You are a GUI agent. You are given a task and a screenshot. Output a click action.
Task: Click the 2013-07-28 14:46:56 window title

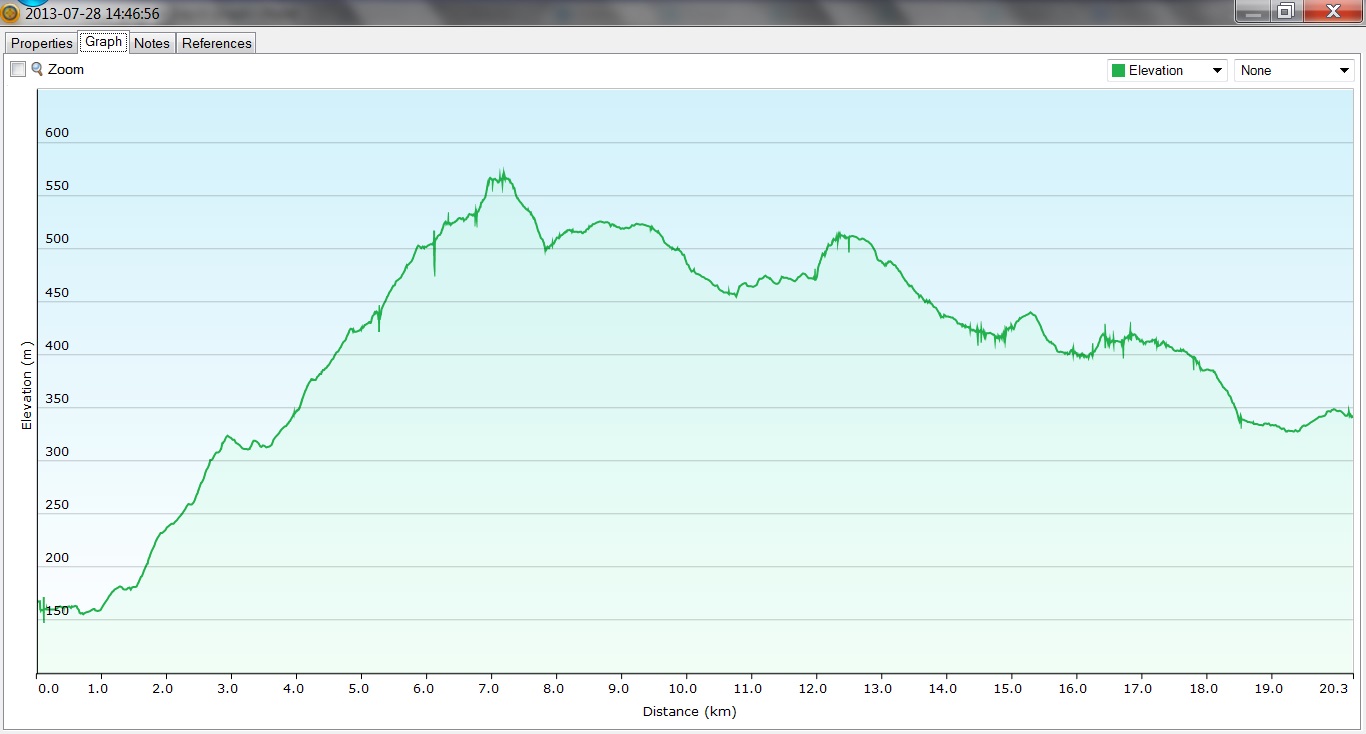point(91,14)
